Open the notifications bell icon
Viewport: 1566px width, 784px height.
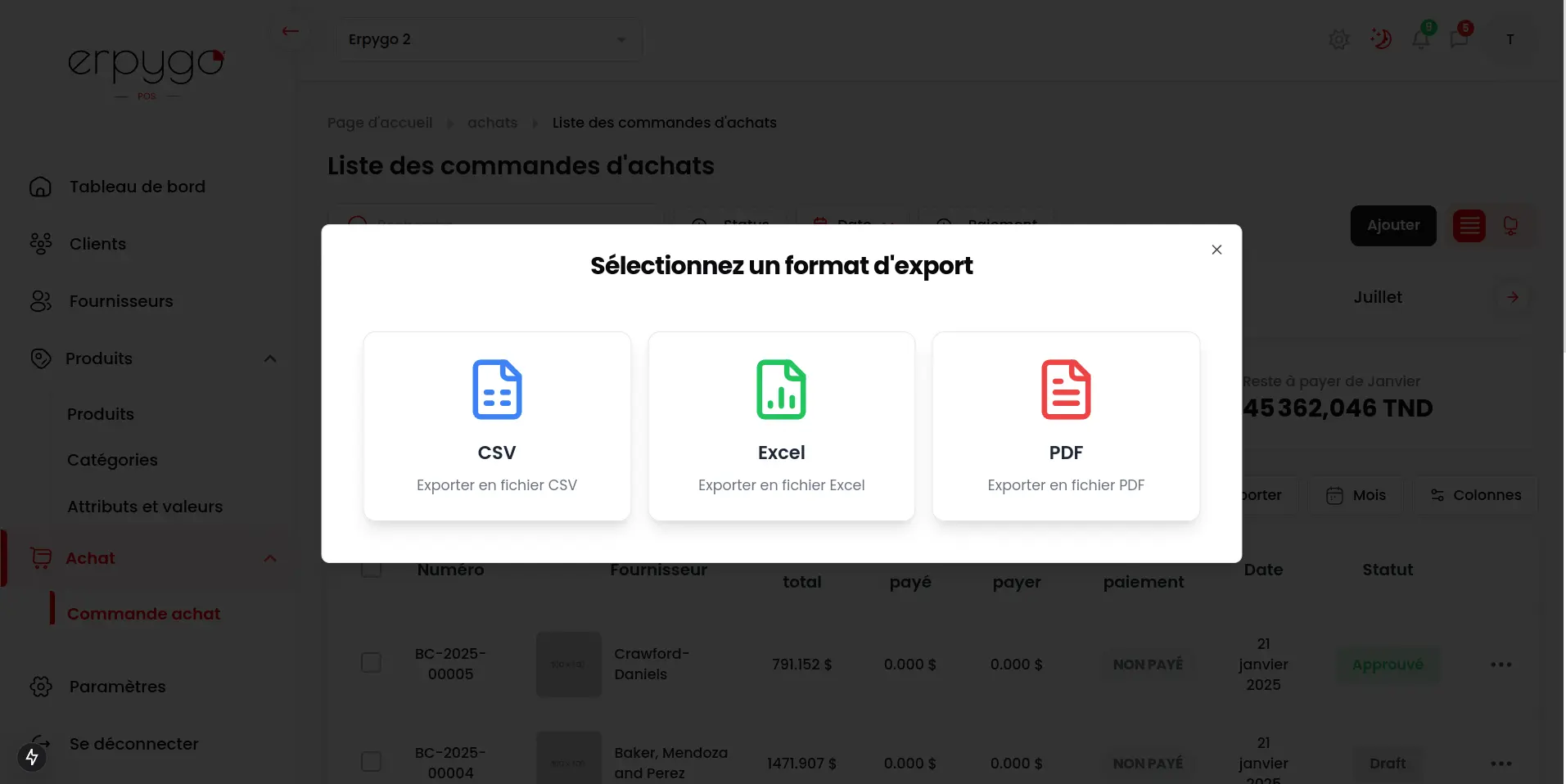[1421, 38]
